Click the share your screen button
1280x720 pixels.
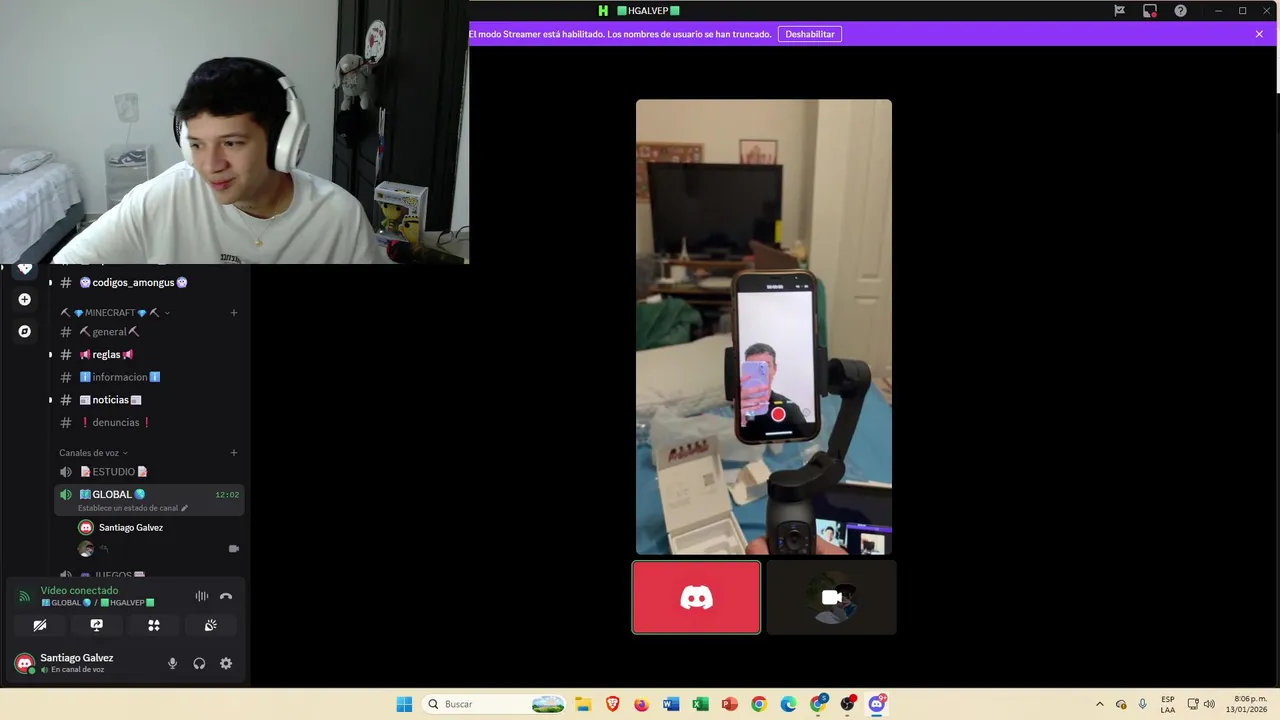point(97,625)
